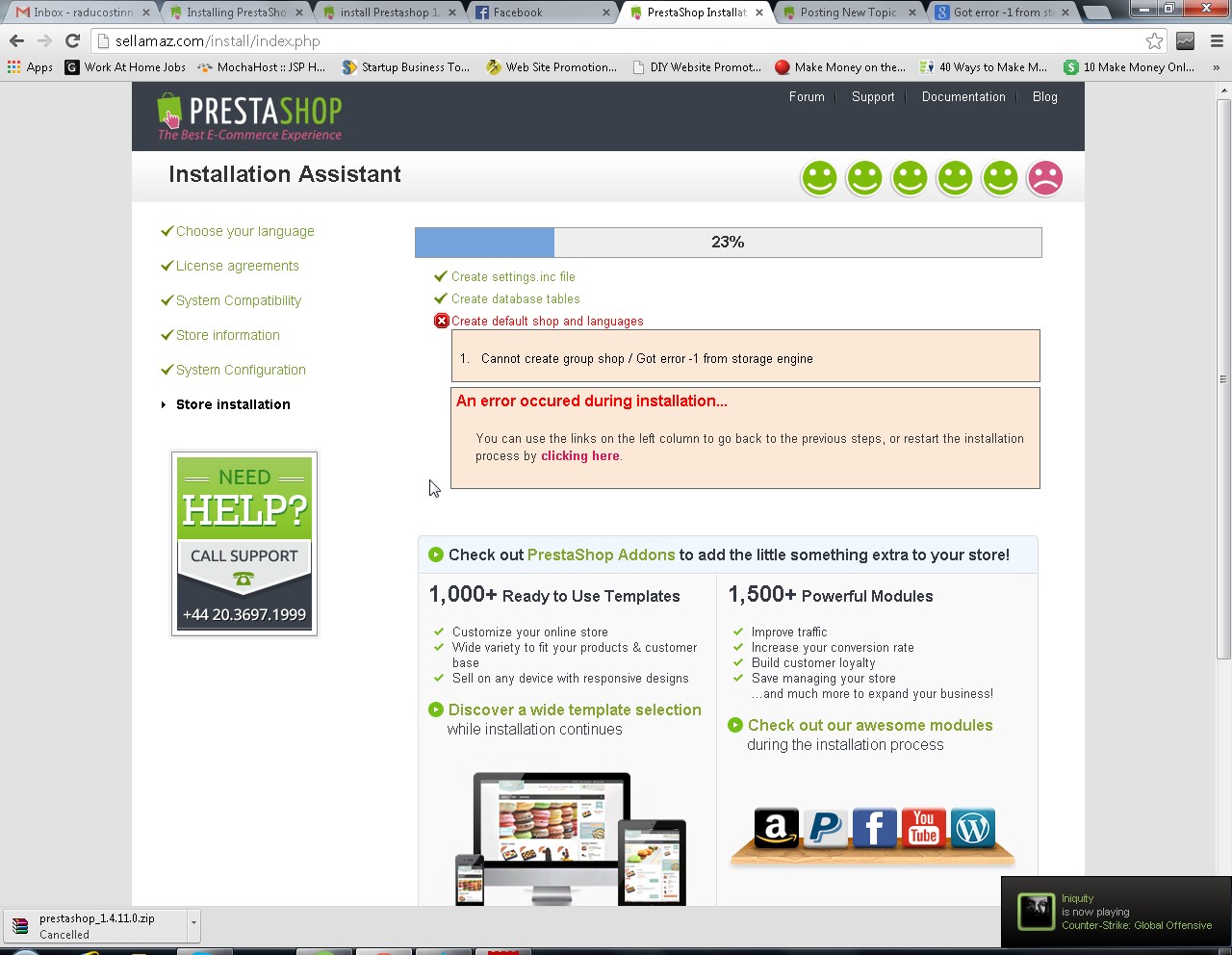The width and height of the screenshot is (1232, 955).
Task: Reload the page with the refresh icon
Action: click(x=72, y=40)
